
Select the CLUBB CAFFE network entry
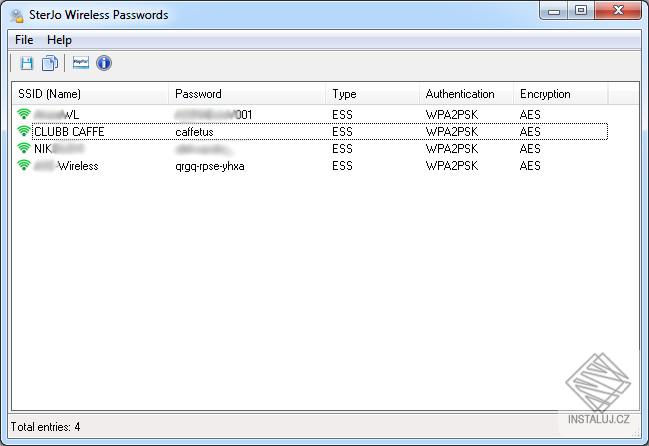(x=69, y=132)
